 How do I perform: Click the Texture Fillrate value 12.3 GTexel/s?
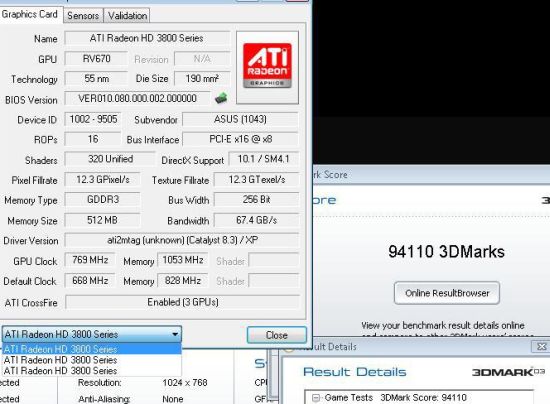click(257, 180)
